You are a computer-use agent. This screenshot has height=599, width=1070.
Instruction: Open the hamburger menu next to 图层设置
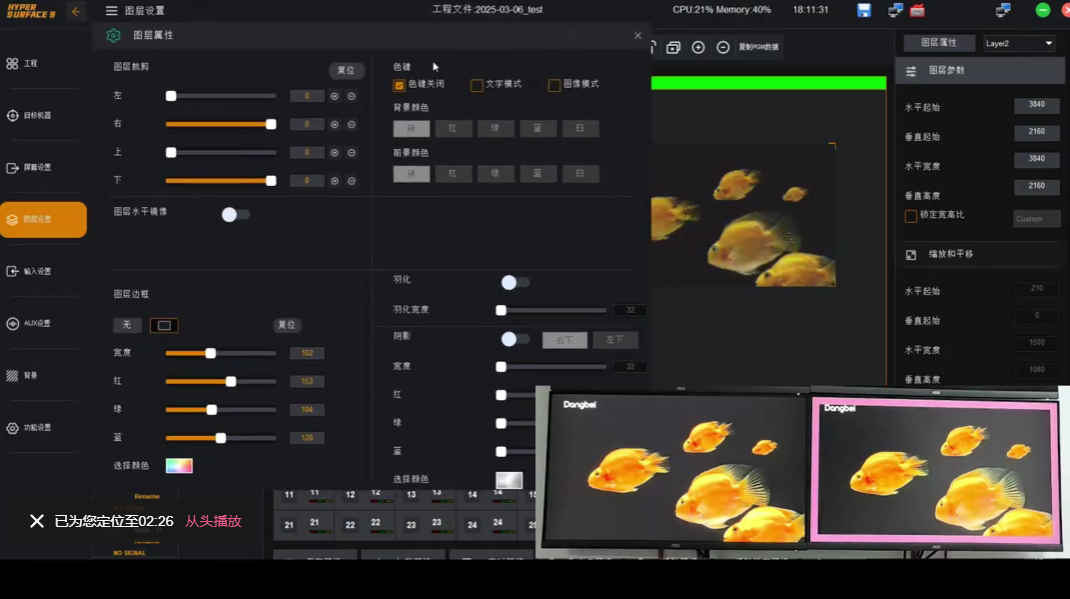point(111,11)
